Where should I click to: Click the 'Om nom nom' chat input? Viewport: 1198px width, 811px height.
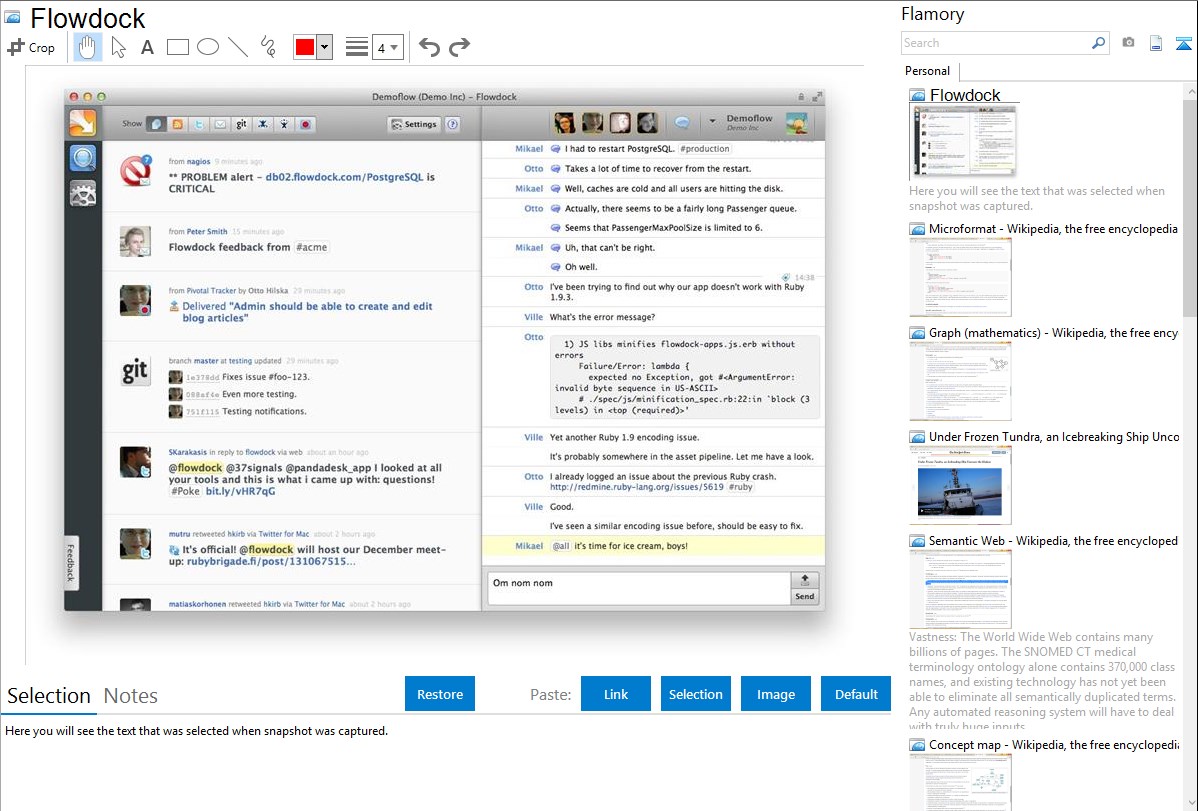click(x=639, y=589)
